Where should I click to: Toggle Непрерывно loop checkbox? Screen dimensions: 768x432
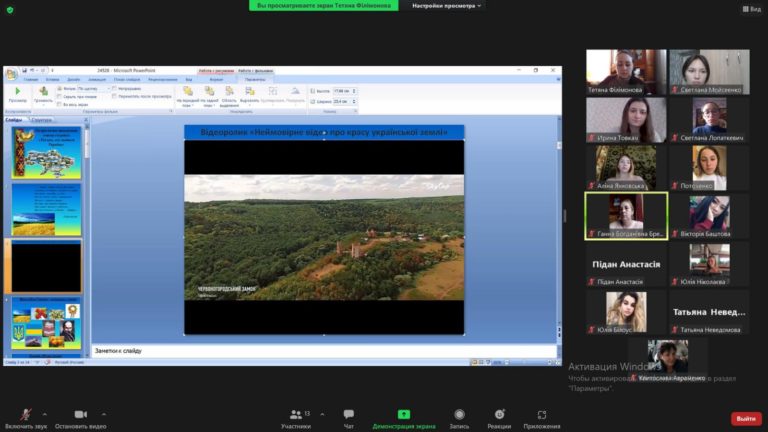point(115,88)
